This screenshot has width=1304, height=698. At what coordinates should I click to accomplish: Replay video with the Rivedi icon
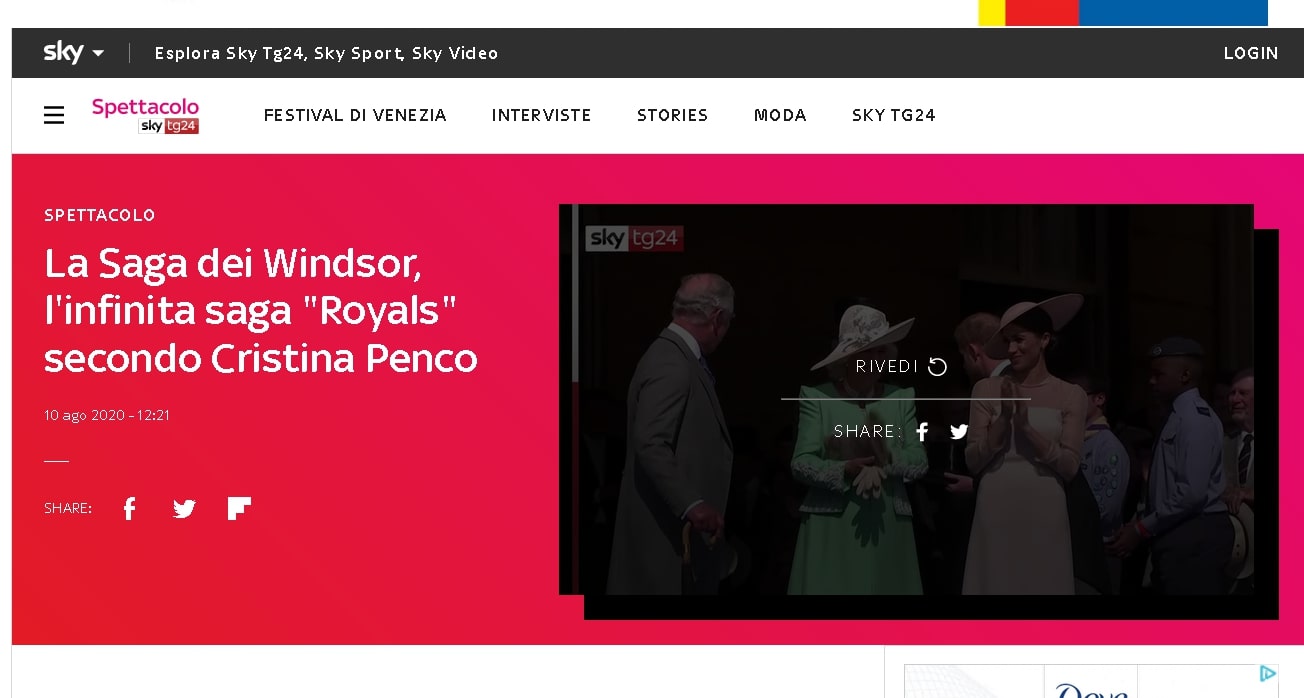coord(937,367)
